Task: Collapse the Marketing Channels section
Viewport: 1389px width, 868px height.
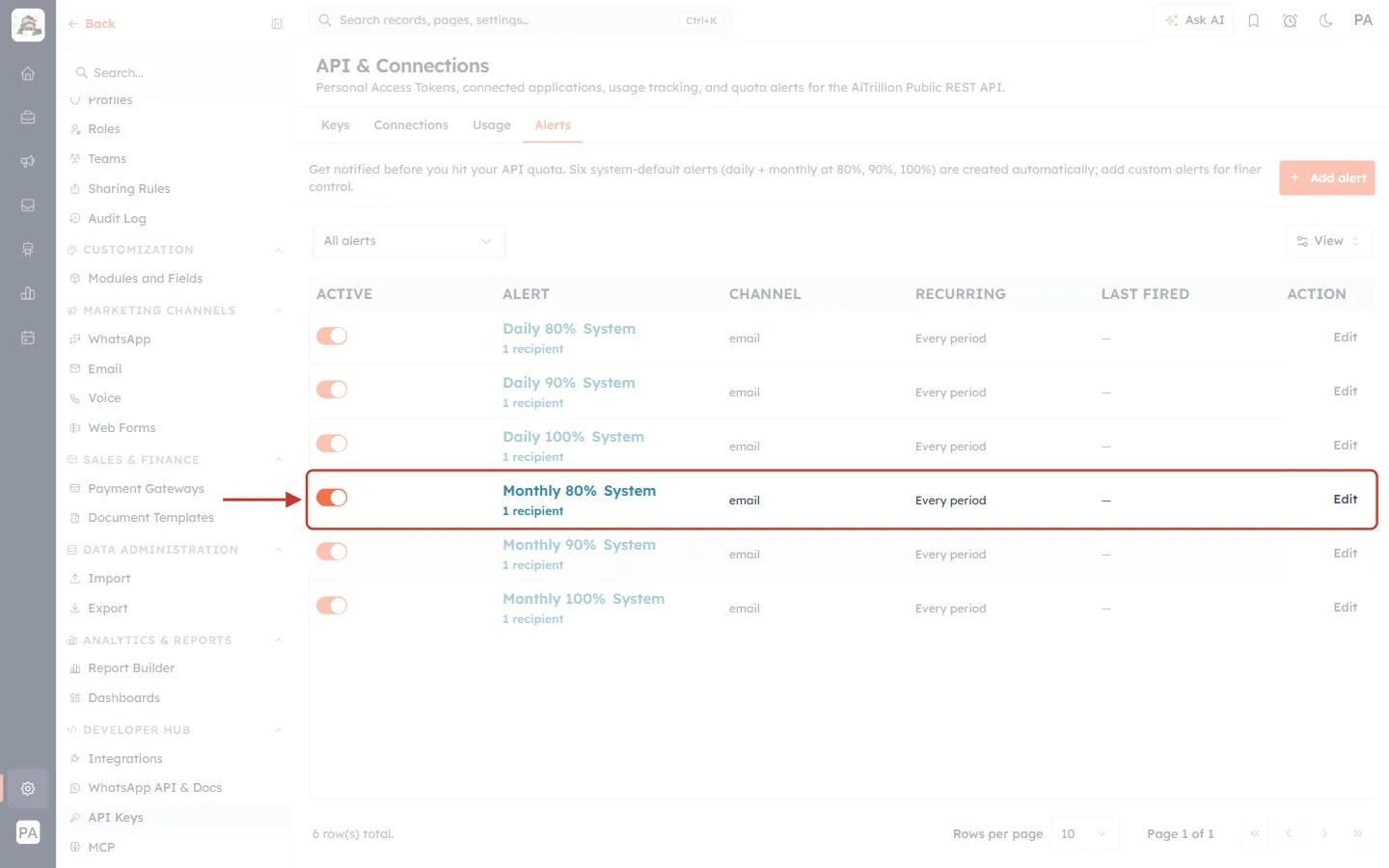Action: tap(279, 311)
